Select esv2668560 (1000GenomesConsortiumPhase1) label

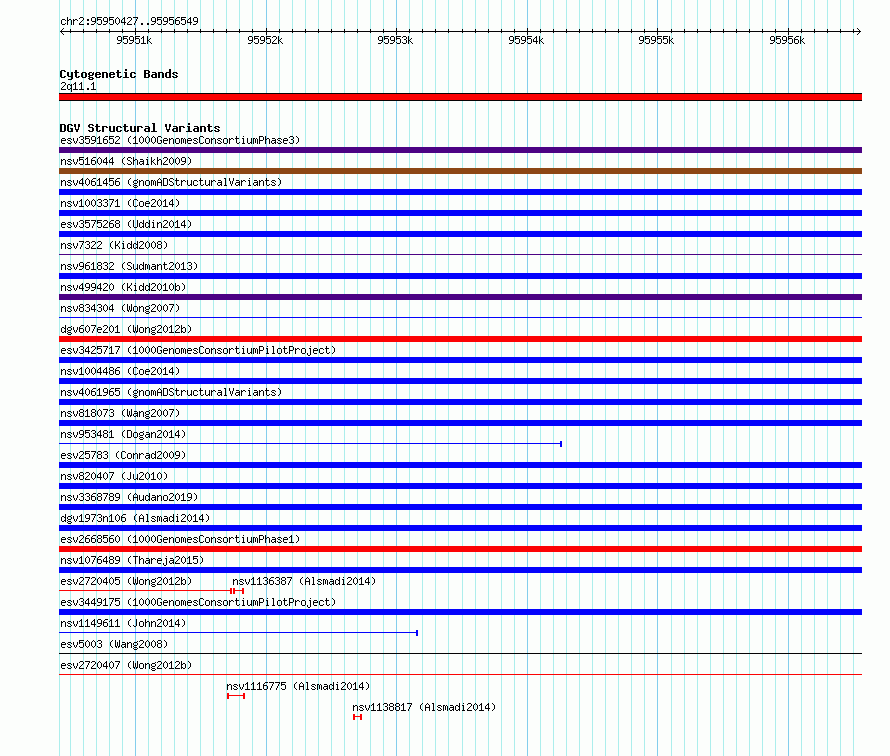pyautogui.click(x=180, y=539)
